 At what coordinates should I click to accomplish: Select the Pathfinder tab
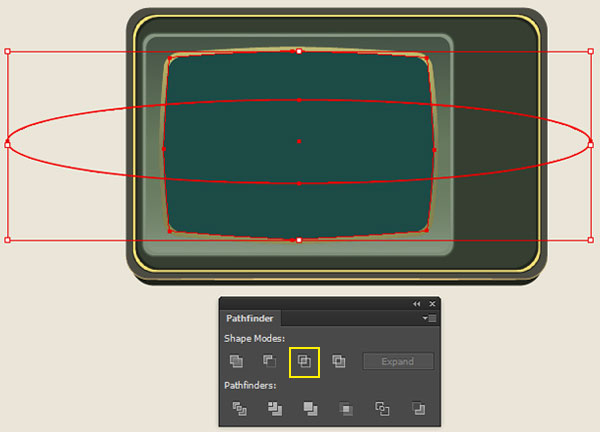[x=250, y=318]
